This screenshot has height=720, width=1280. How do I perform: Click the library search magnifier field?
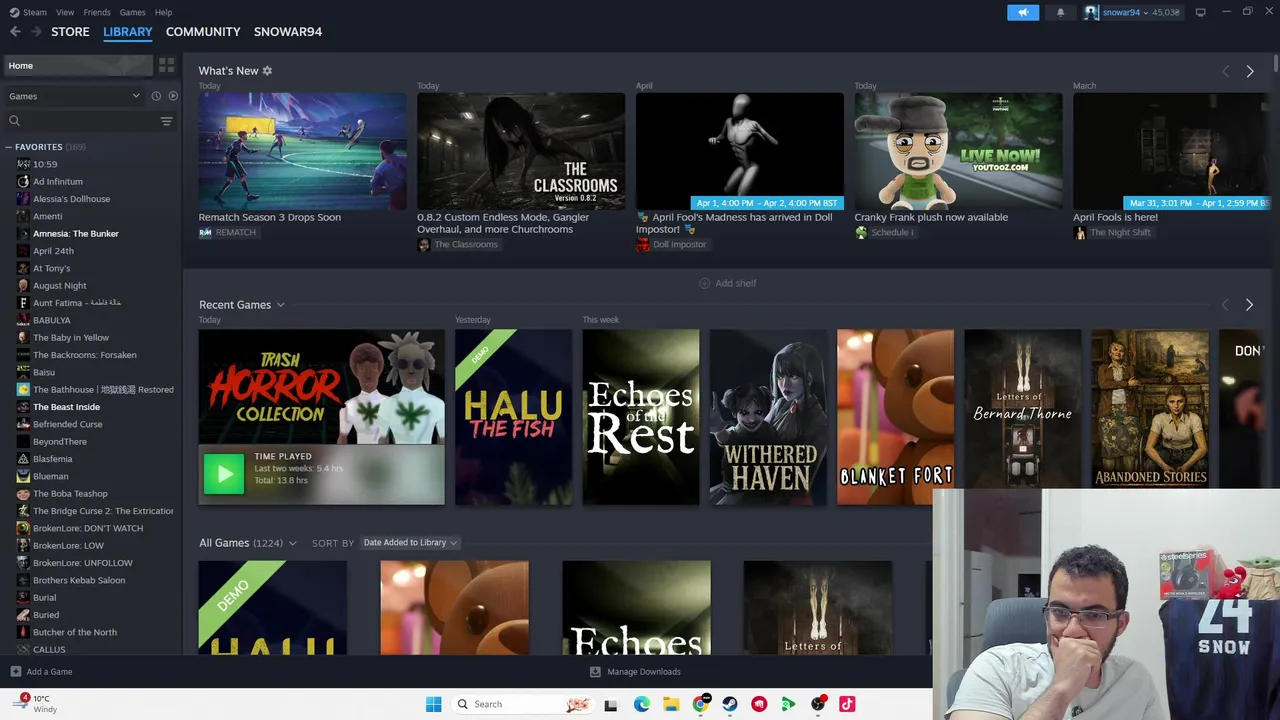coord(14,121)
